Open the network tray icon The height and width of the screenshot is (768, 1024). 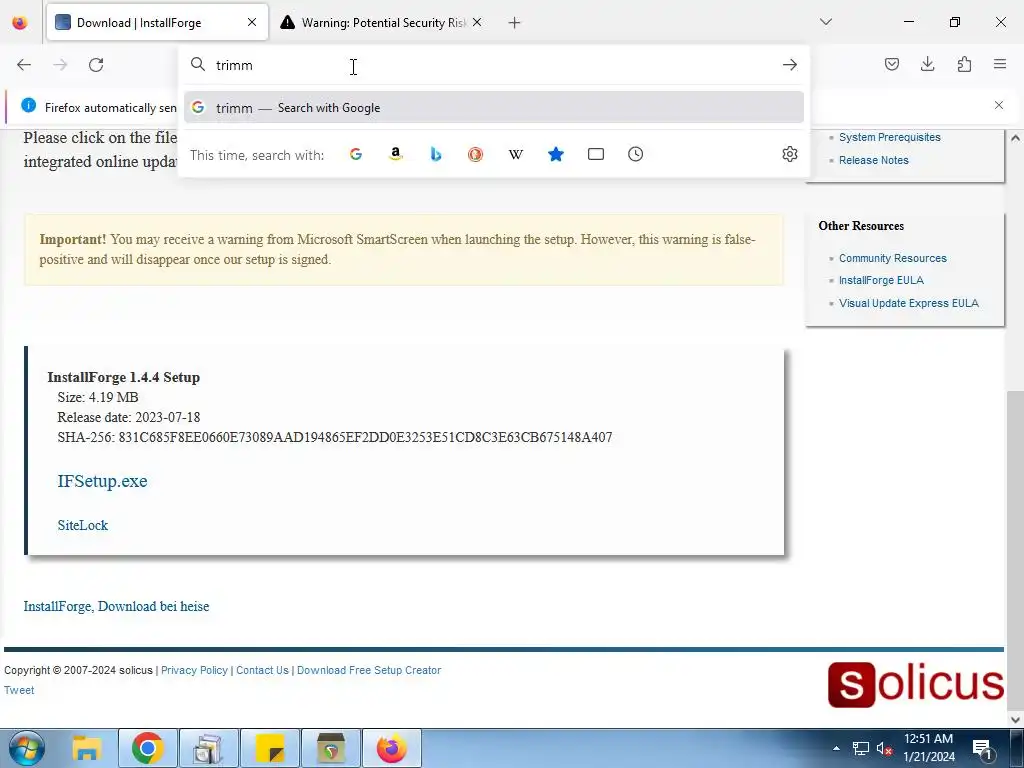pyautogui.click(x=860, y=748)
